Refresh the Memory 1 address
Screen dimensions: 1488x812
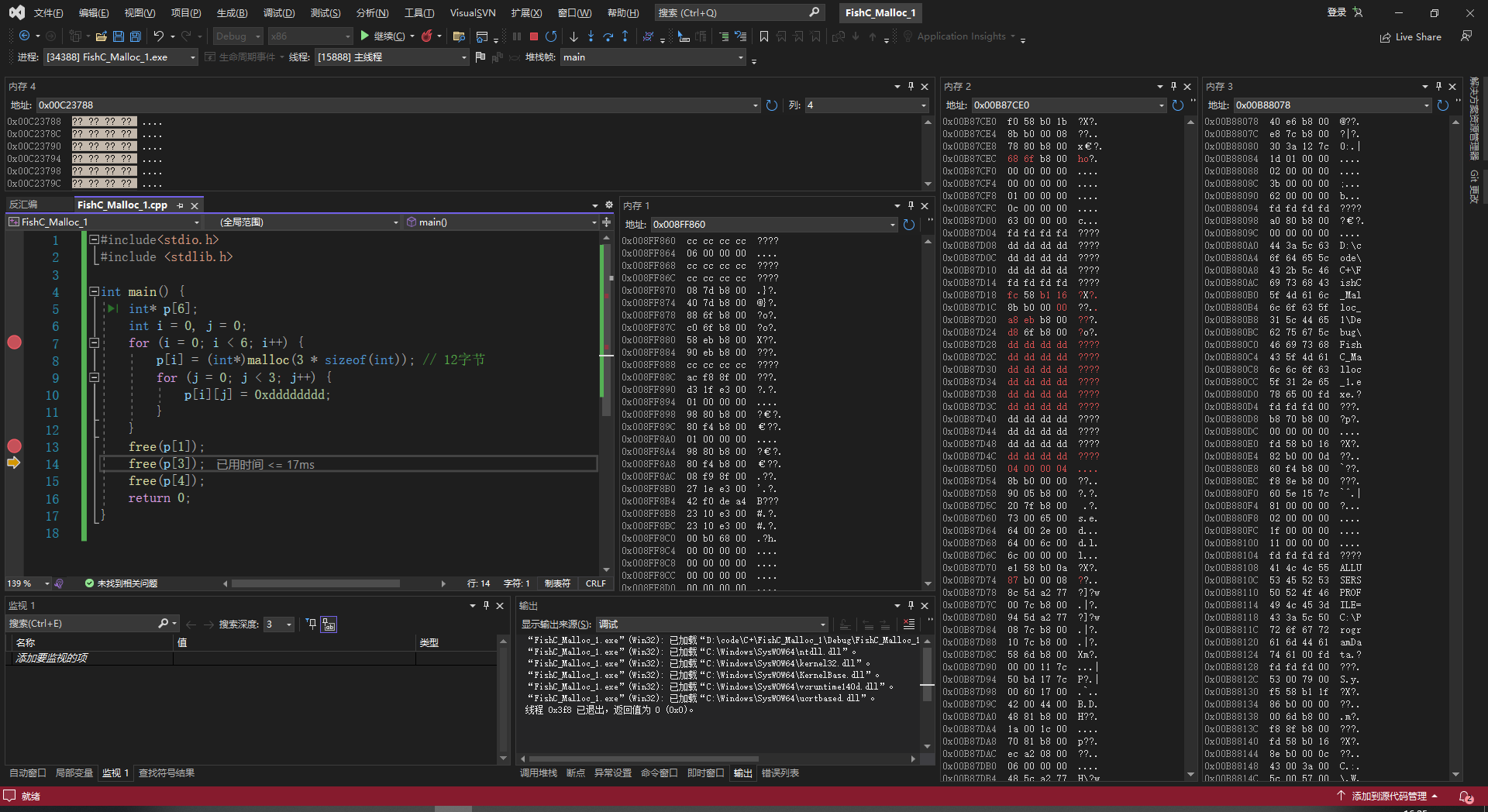(909, 225)
